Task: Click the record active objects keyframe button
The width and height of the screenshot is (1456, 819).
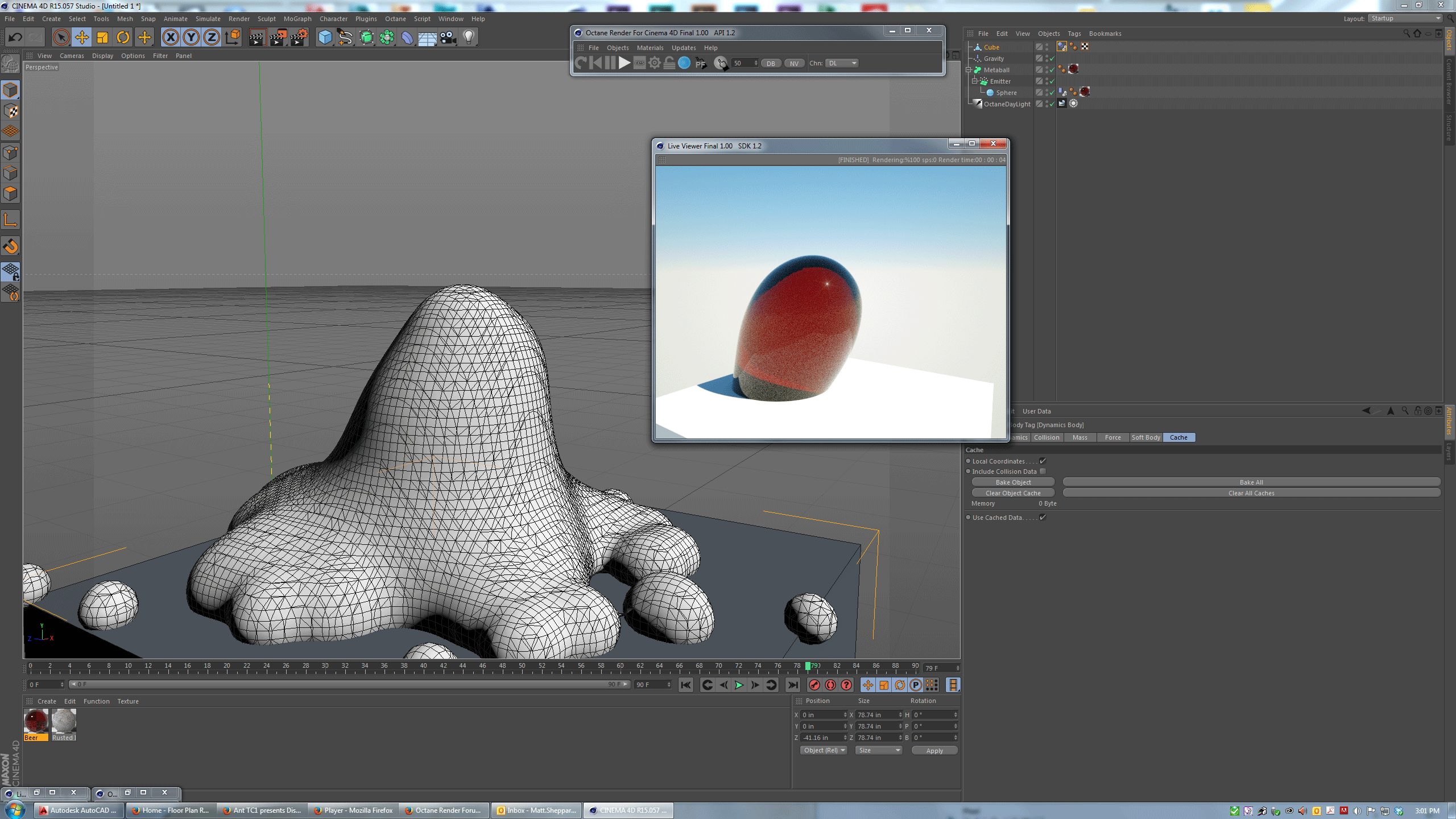Action: click(814, 685)
